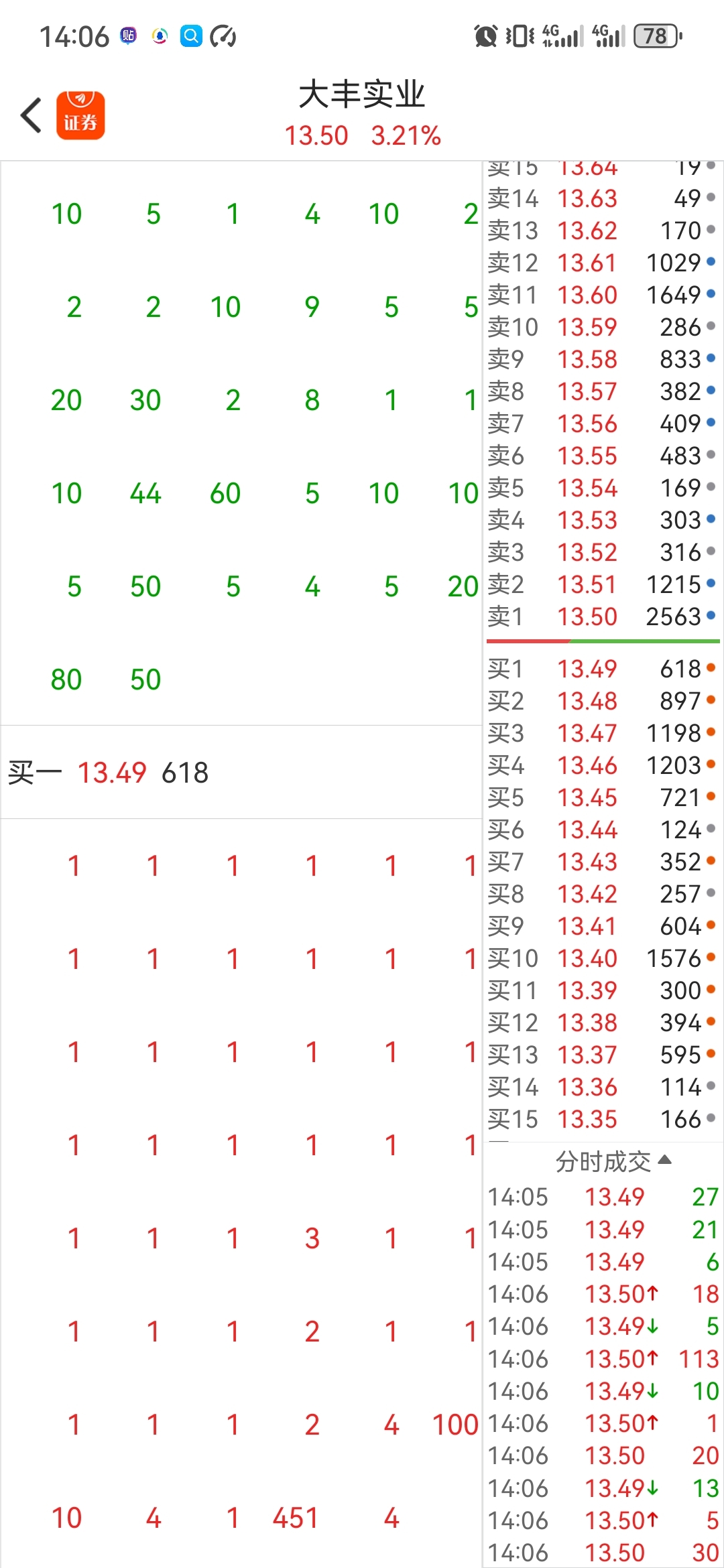Screen dimensions: 724x1568
Task: Tap the battery indicator showing 78
Action: coord(658,36)
